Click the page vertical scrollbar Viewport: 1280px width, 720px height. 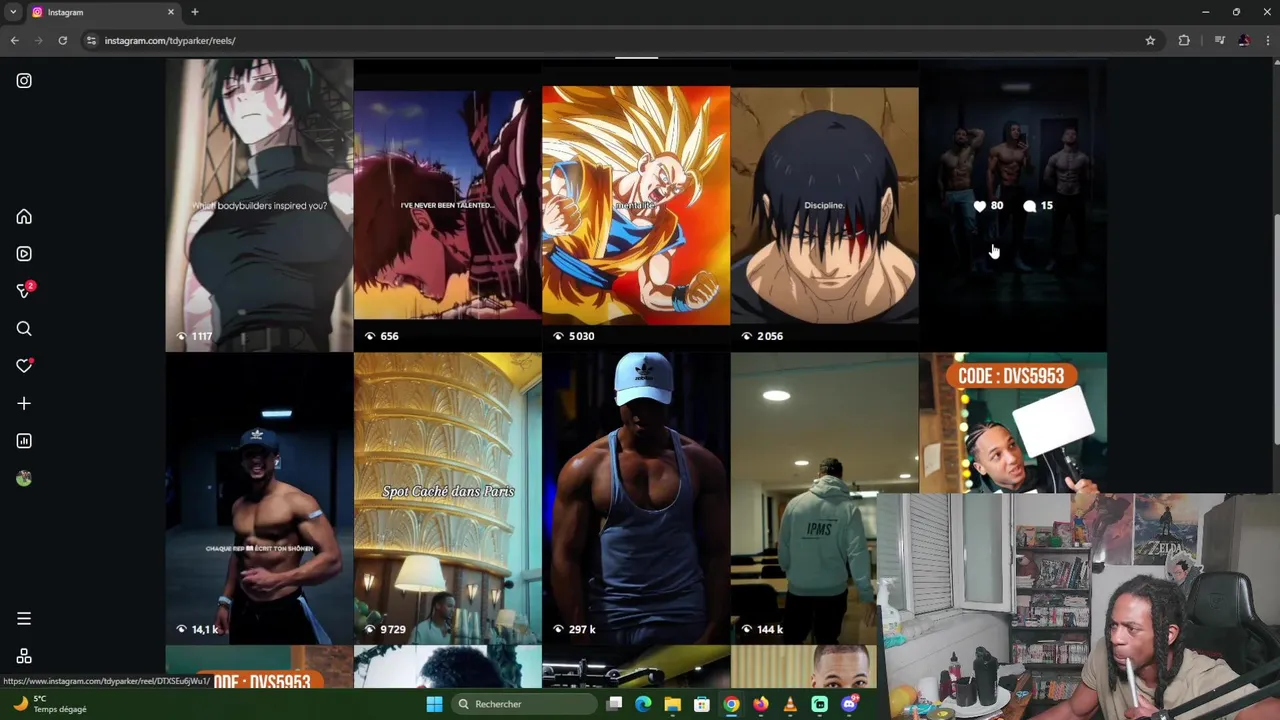(x=1275, y=330)
